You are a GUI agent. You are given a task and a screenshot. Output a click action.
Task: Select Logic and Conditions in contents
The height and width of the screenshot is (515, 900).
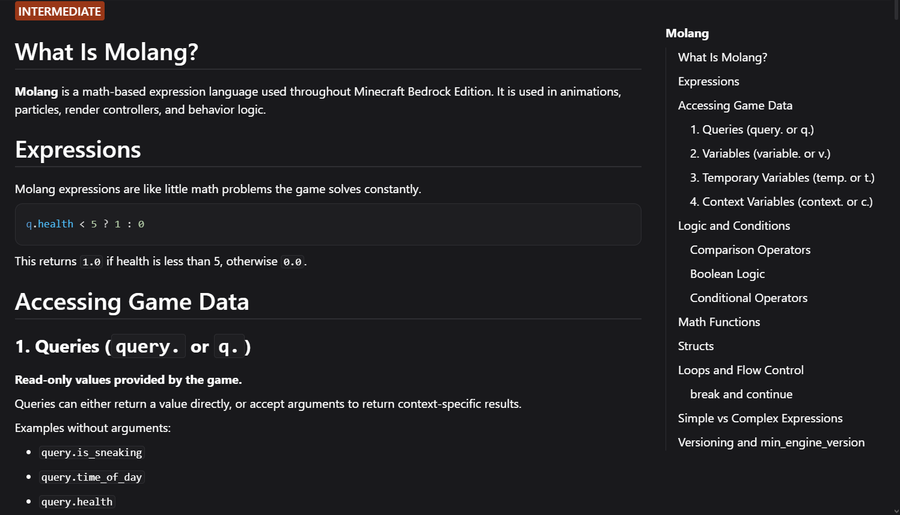[733, 225]
